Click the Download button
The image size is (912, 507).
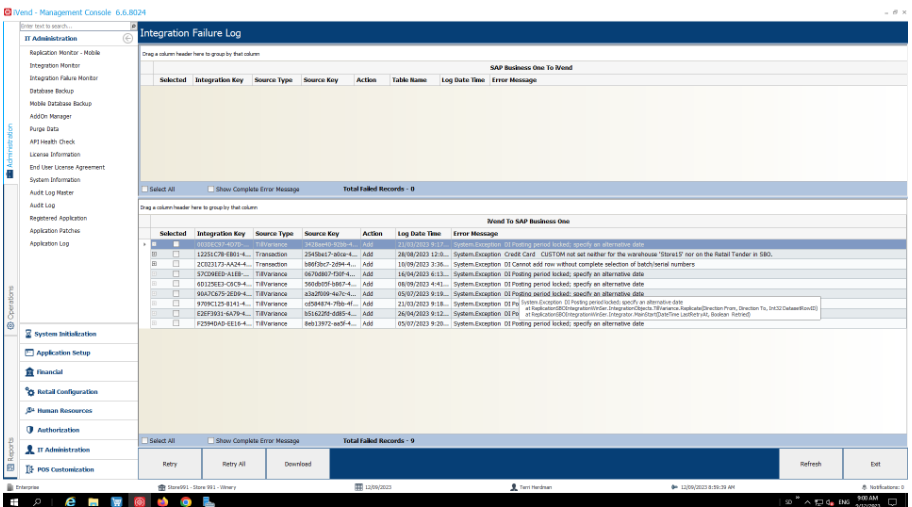(x=298, y=464)
